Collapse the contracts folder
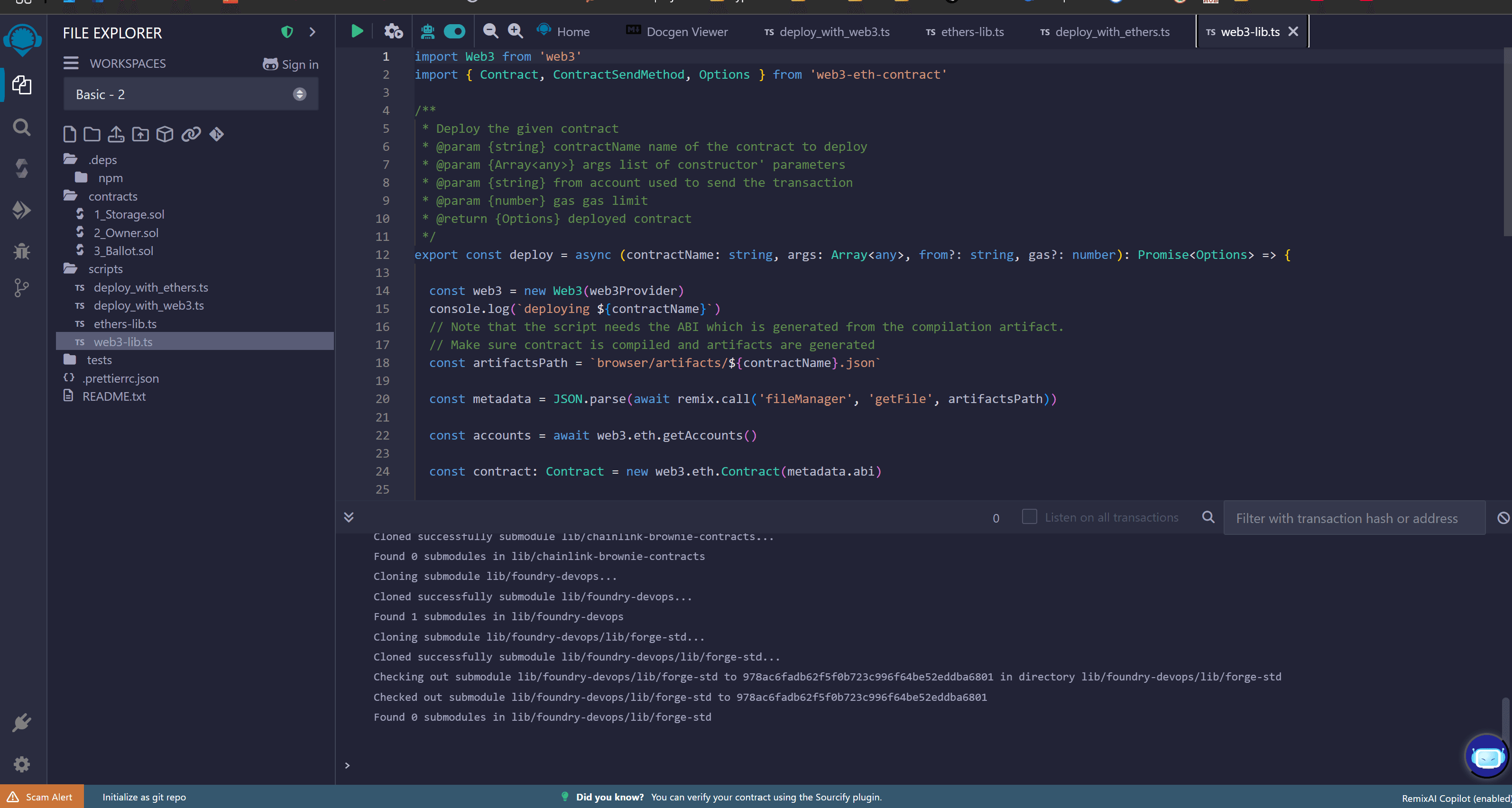1512x808 pixels. [113, 196]
